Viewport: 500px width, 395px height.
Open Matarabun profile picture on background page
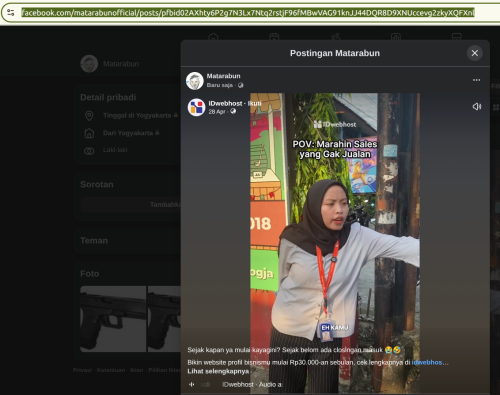click(x=89, y=64)
